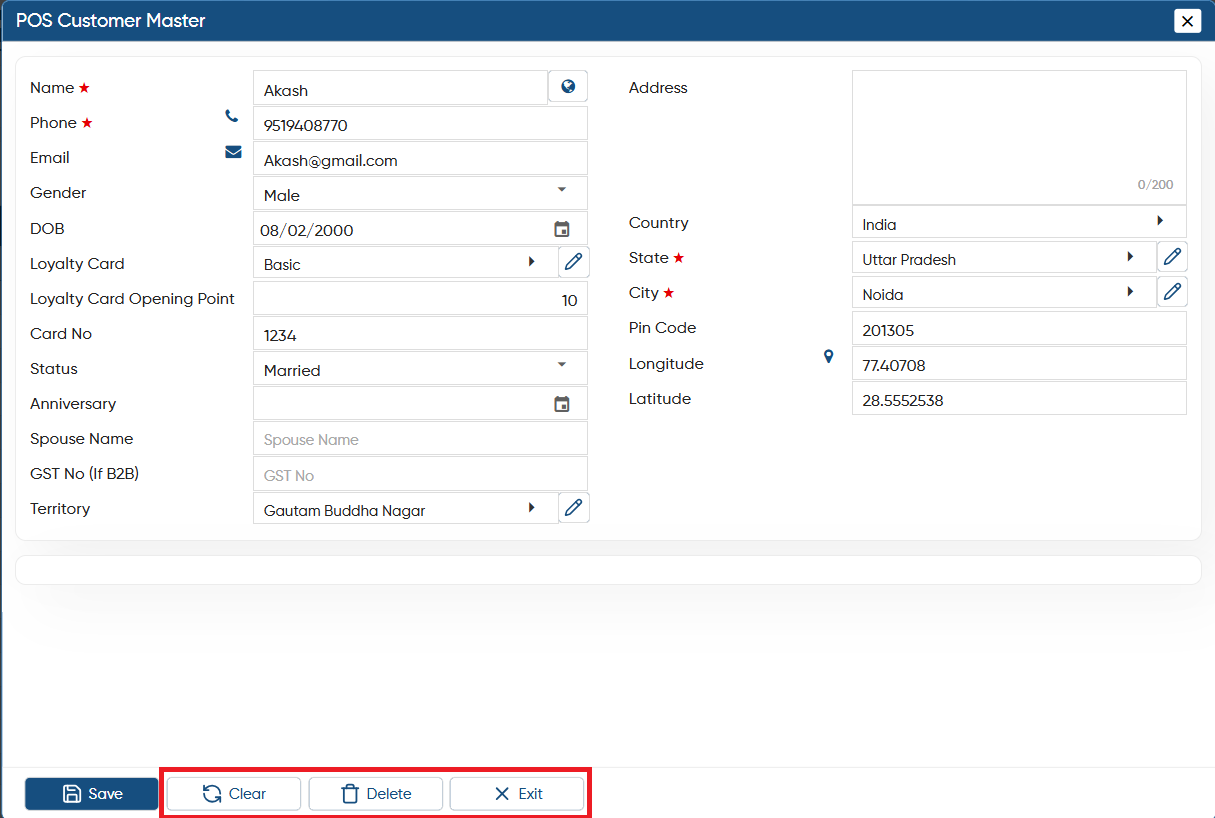Focus the Loyalty Card Opening Point field
1215x818 pixels.
420,299
